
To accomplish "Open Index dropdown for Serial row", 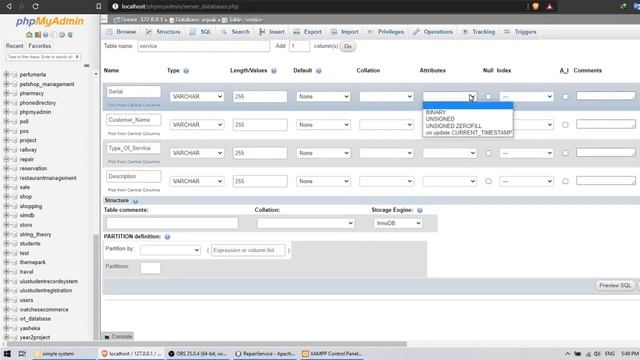I will point(526,97).
